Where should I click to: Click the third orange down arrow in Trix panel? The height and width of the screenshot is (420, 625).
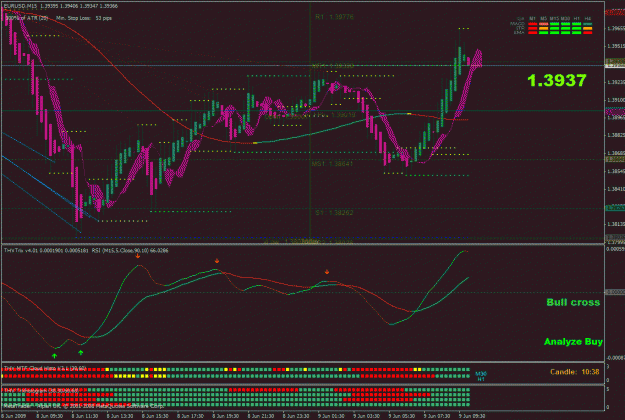pos(327,272)
